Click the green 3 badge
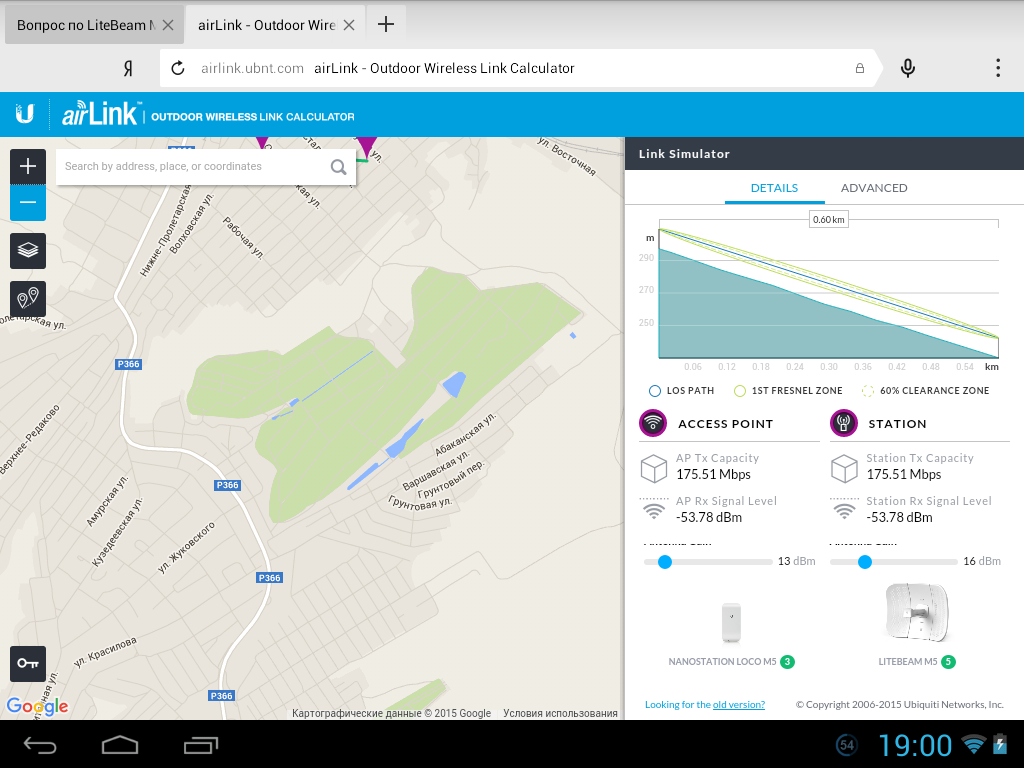Viewport: 1024px width, 768px height. 788,662
